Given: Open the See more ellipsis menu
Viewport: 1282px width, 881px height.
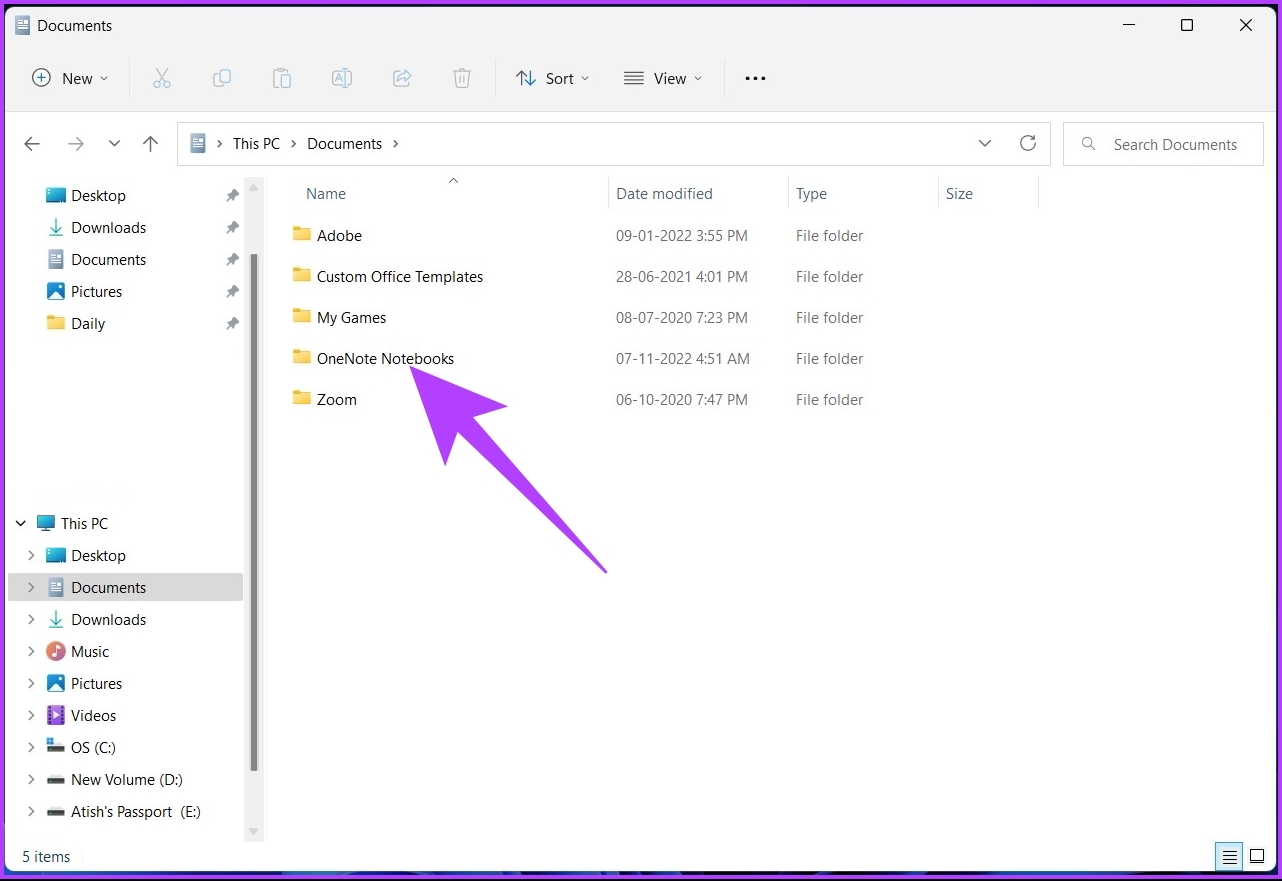Looking at the screenshot, I should click(755, 78).
